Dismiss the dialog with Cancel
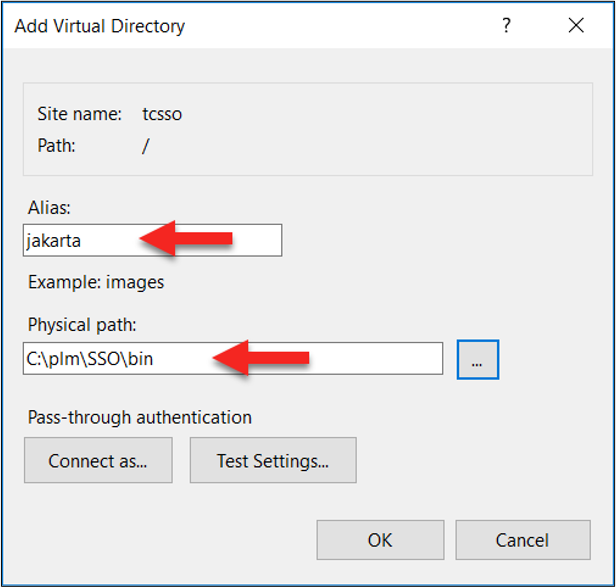The height and width of the screenshot is (587, 616). click(522, 540)
